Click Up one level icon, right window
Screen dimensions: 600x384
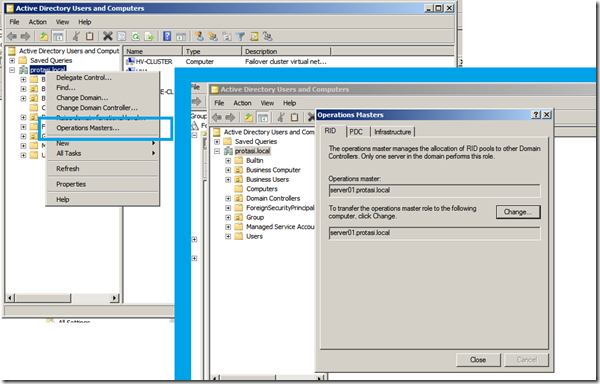(249, 117)
